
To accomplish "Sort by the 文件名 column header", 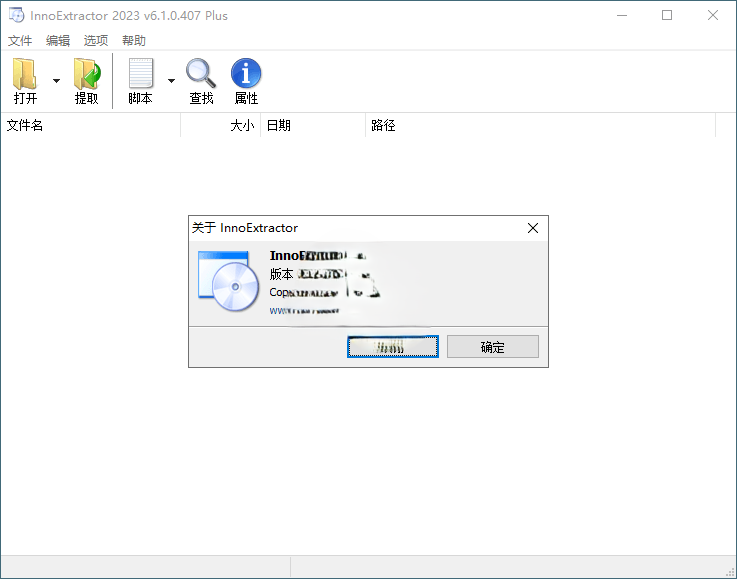I will (91, 125).
